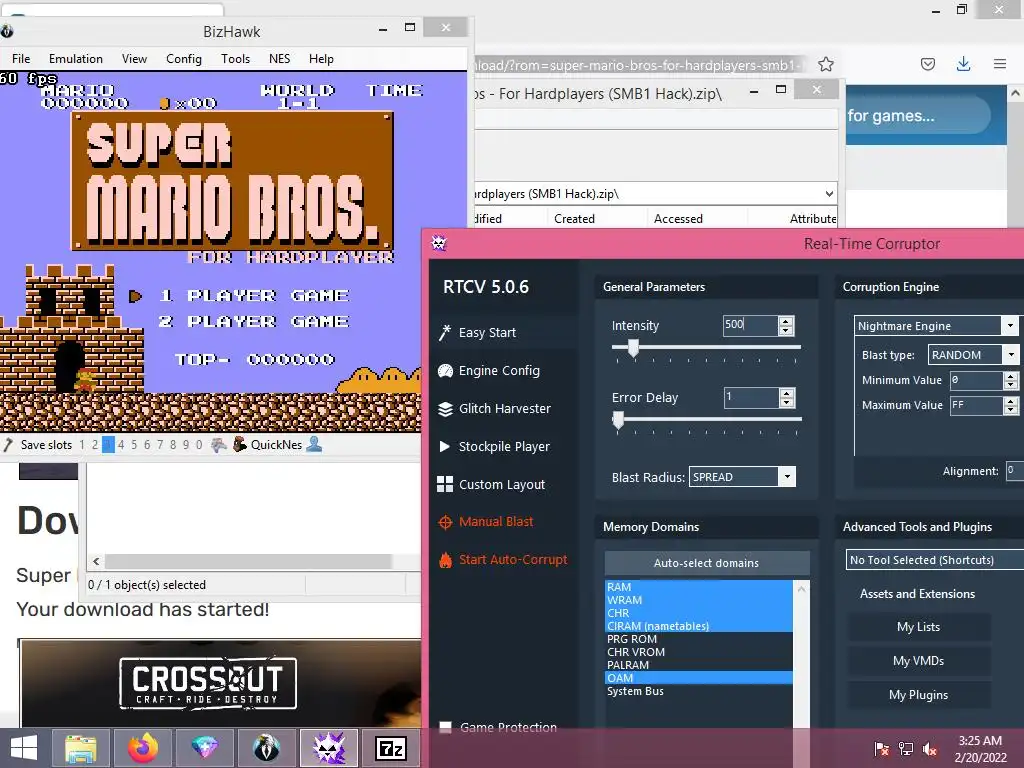Open BizHawk File menu
The height and width of the screenshot is (768, 1024).
click(21, 59)
